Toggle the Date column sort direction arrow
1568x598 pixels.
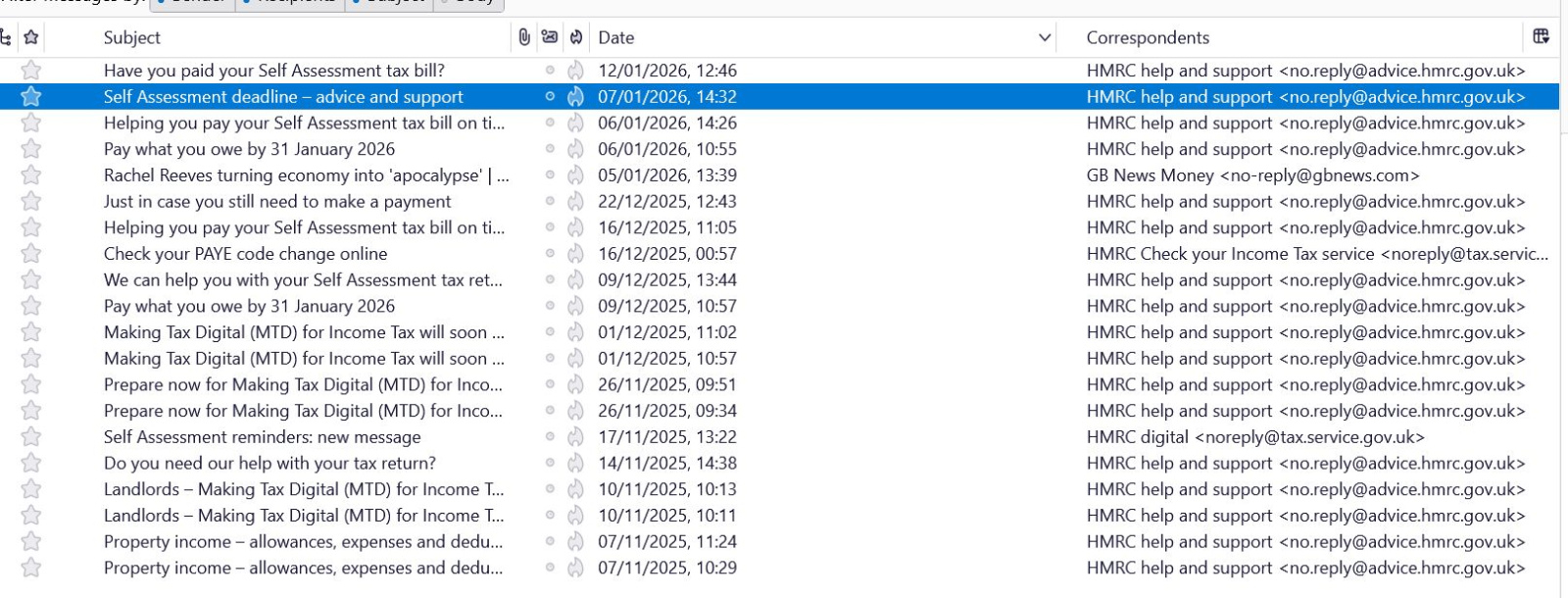tap(1045, 37)
